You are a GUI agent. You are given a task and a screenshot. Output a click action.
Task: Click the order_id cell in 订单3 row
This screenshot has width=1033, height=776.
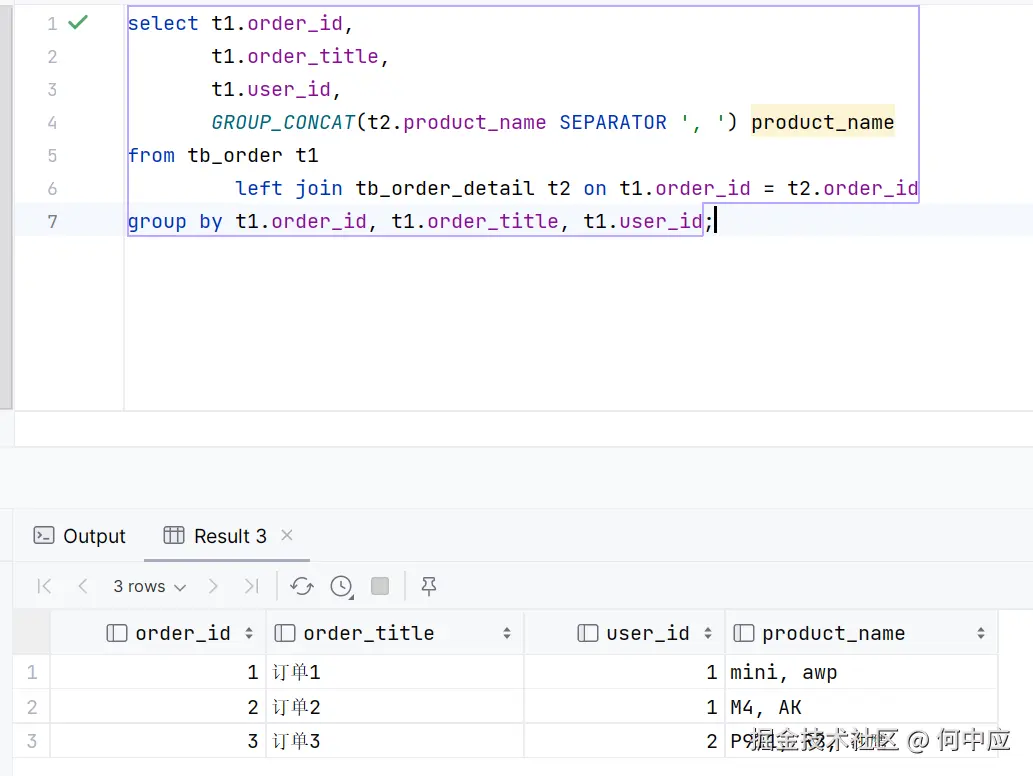158,741
